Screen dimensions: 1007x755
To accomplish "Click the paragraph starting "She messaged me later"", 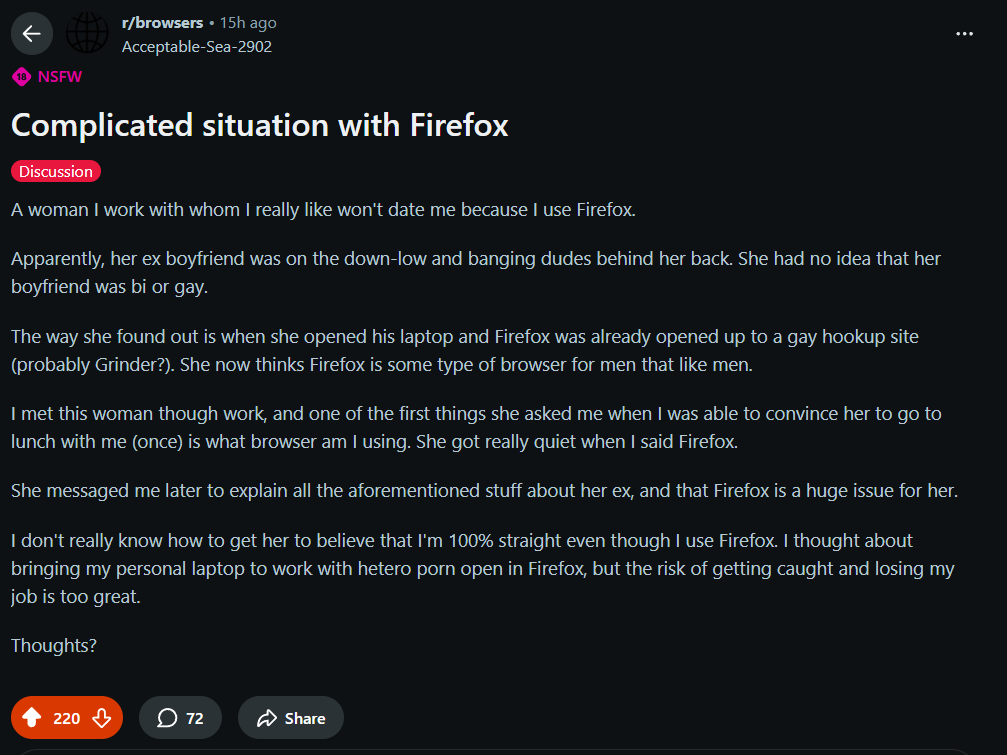I will 484,491.
